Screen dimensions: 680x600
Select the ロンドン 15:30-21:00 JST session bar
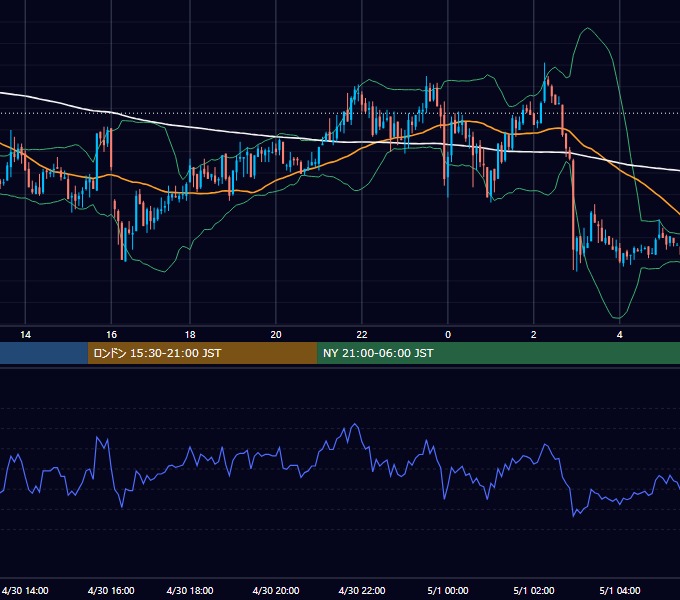[203, 353]
